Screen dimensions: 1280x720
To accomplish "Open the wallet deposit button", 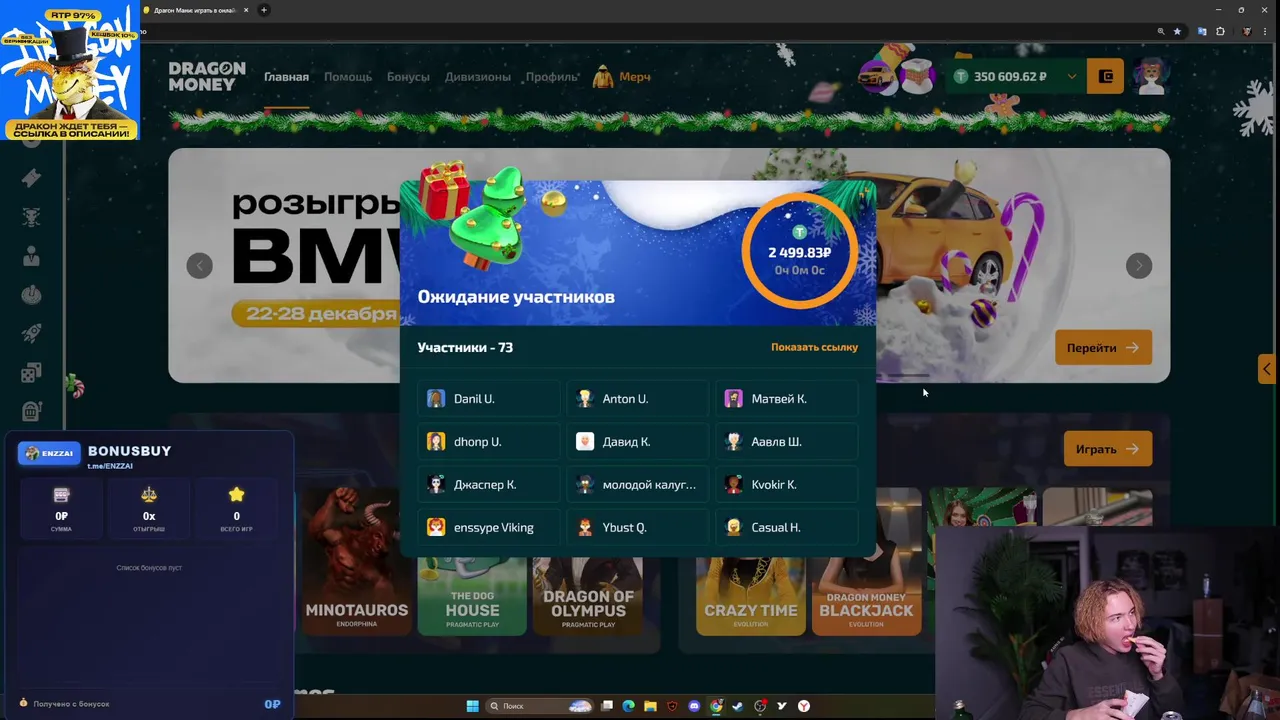I will click(1105, 76).
